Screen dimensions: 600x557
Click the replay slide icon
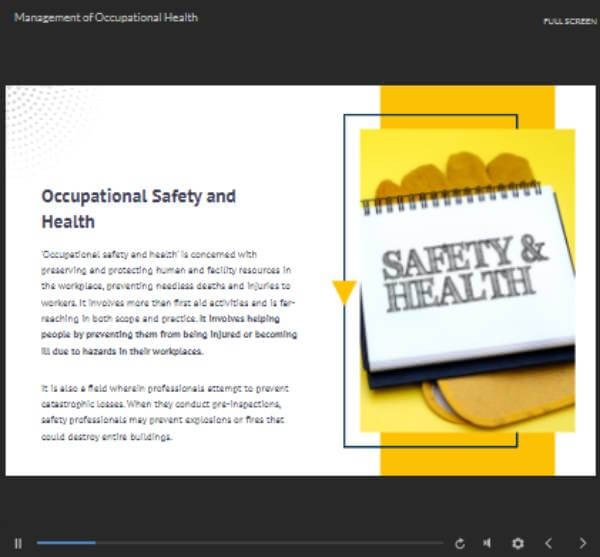[x=459, y=543]
